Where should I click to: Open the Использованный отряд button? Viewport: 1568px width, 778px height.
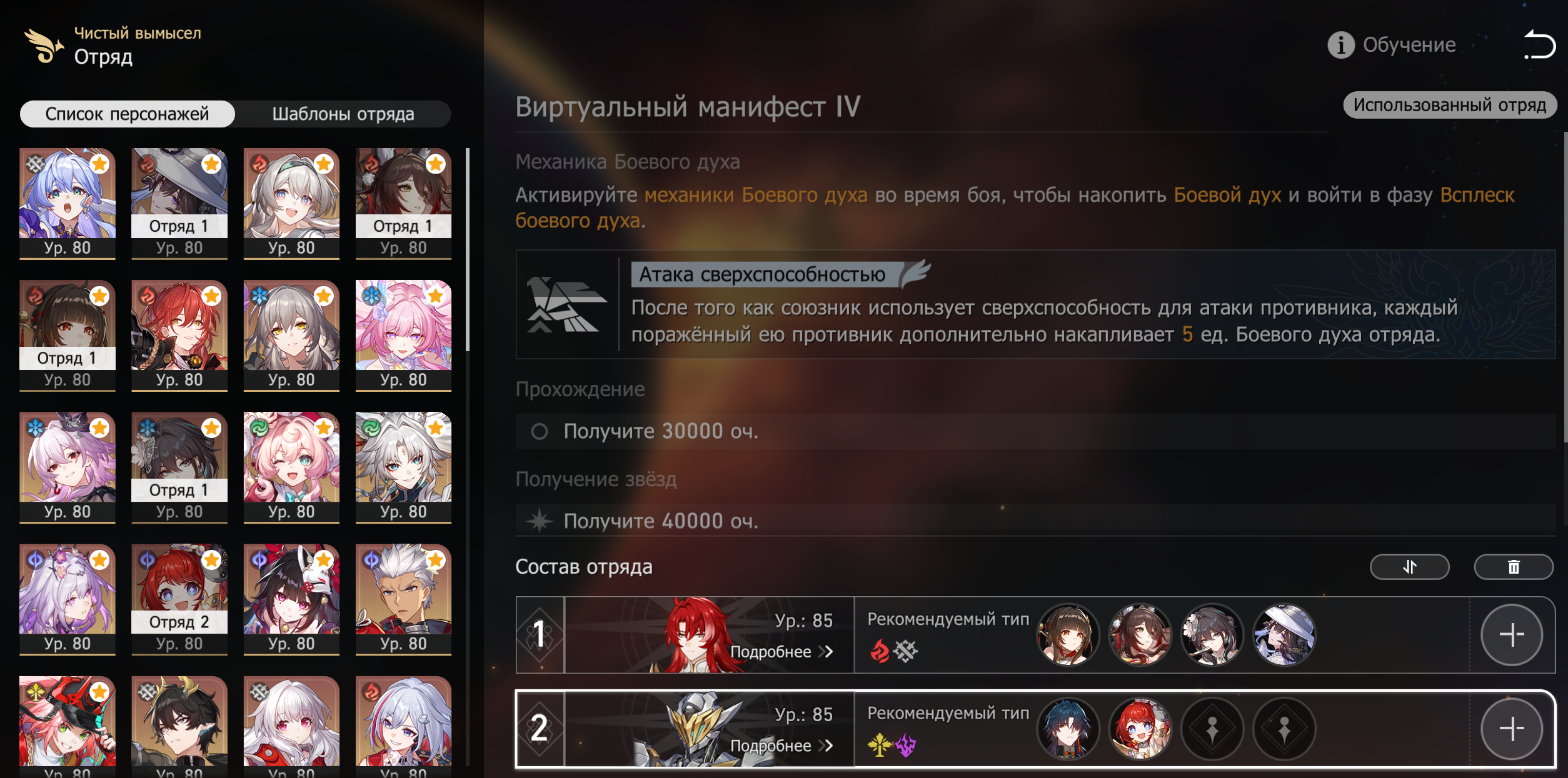tap(1449, 105)
